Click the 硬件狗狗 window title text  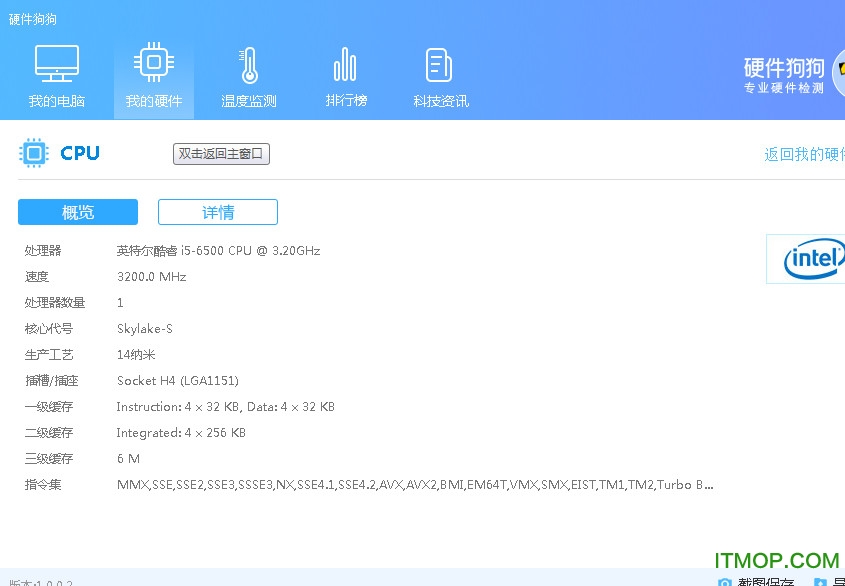point(33,20)
